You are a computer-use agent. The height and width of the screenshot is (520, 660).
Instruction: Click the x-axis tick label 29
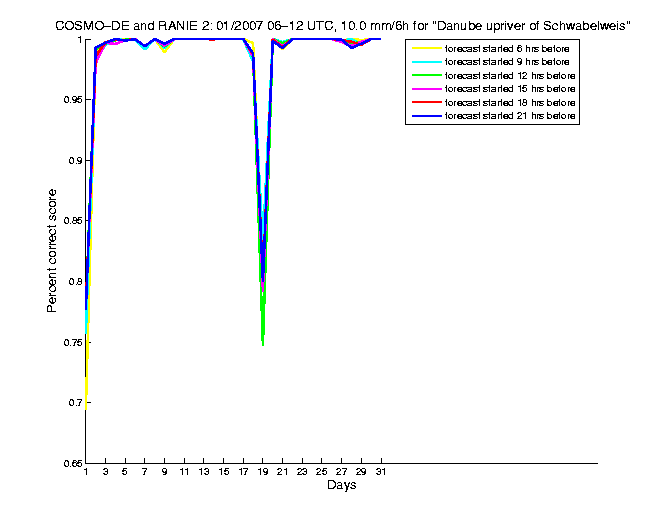(x=361, y=472)
